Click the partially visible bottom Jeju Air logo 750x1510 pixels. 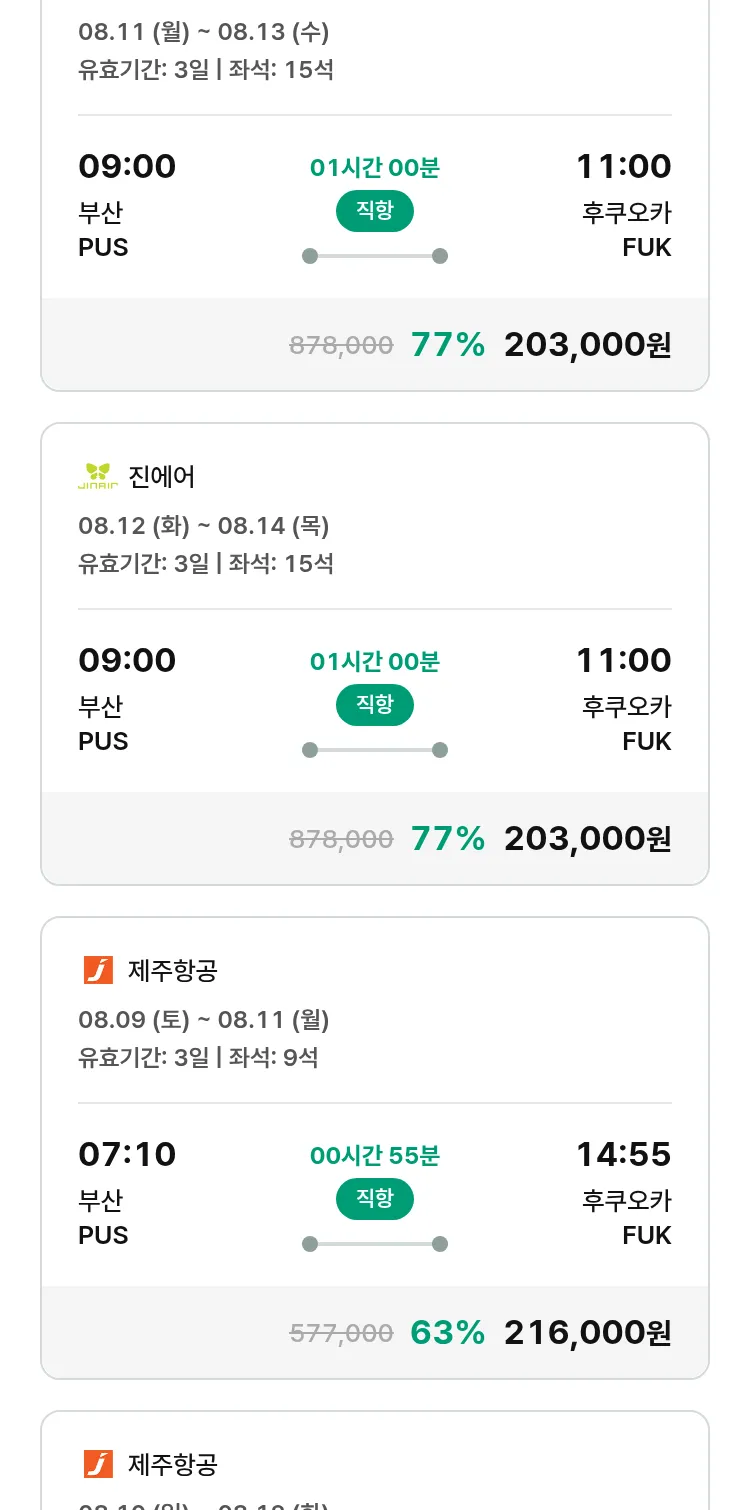(98, 1464)
